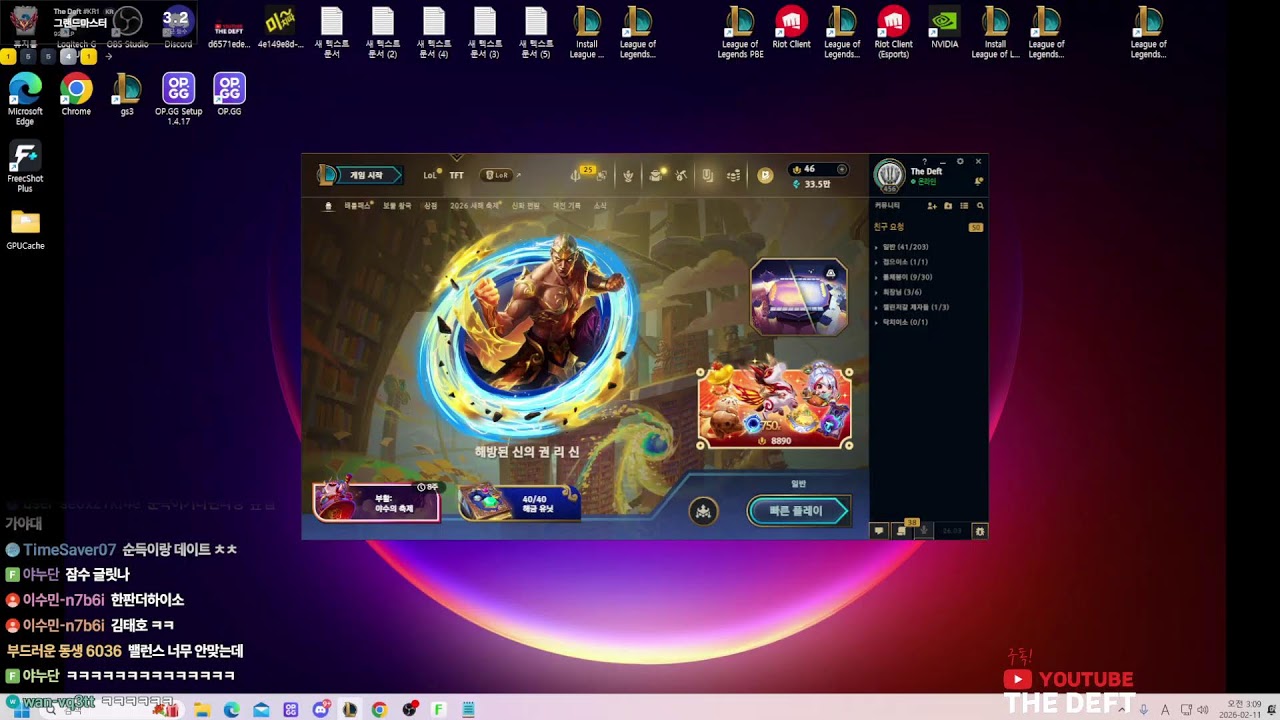Viewport: 1280px width, 720px height.
Task: Open the Add Folder icon in Social
Action: click(948, 206)
